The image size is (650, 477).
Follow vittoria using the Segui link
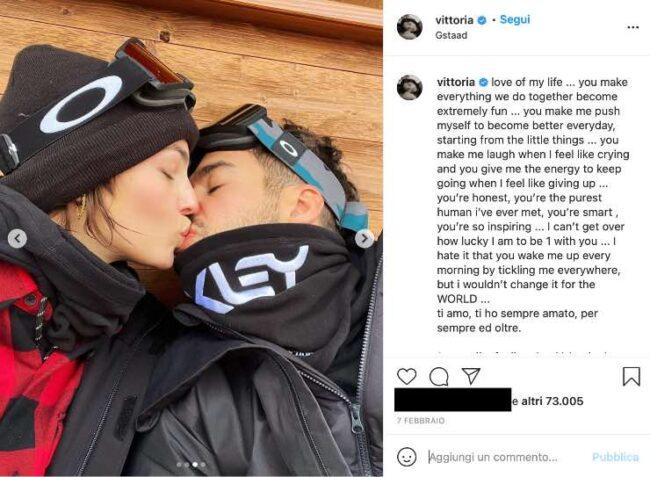pyautogui.click(x=514, y=19)
